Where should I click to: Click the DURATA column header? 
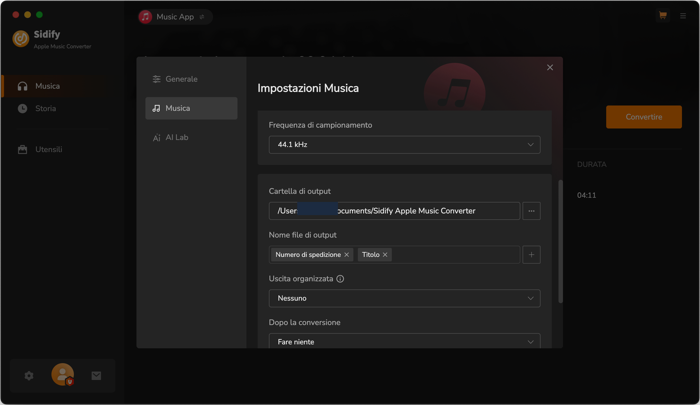(592, 164)
